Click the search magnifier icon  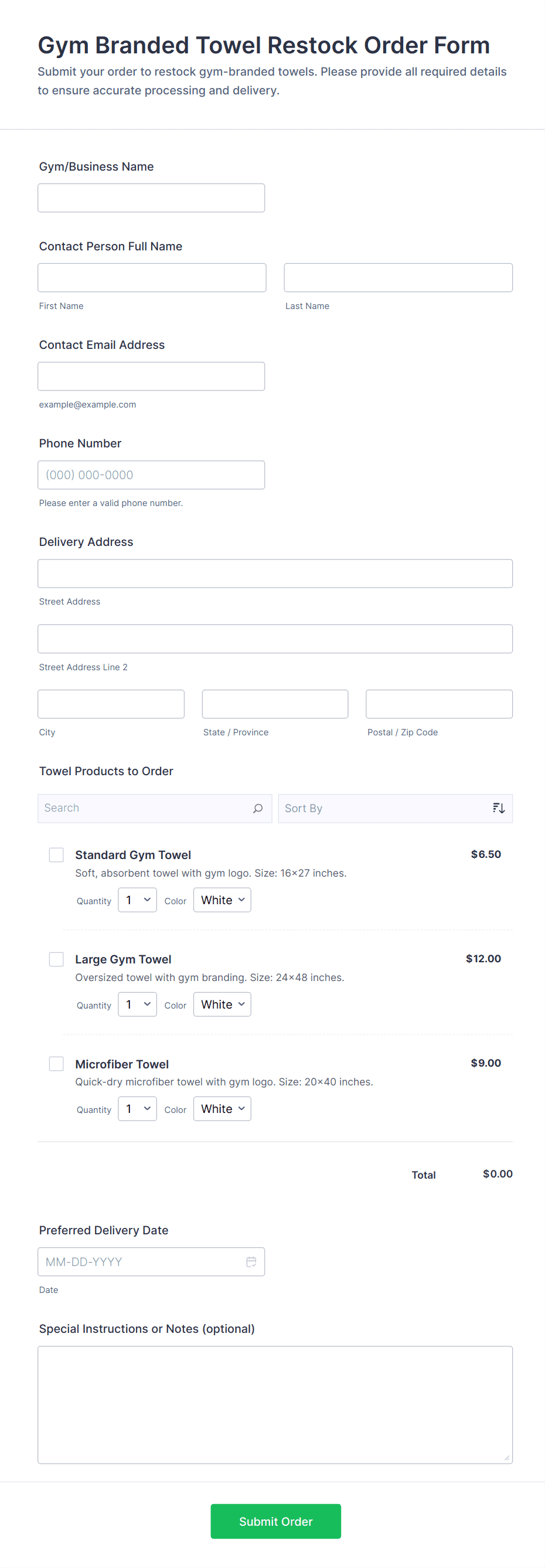point(258,807)
